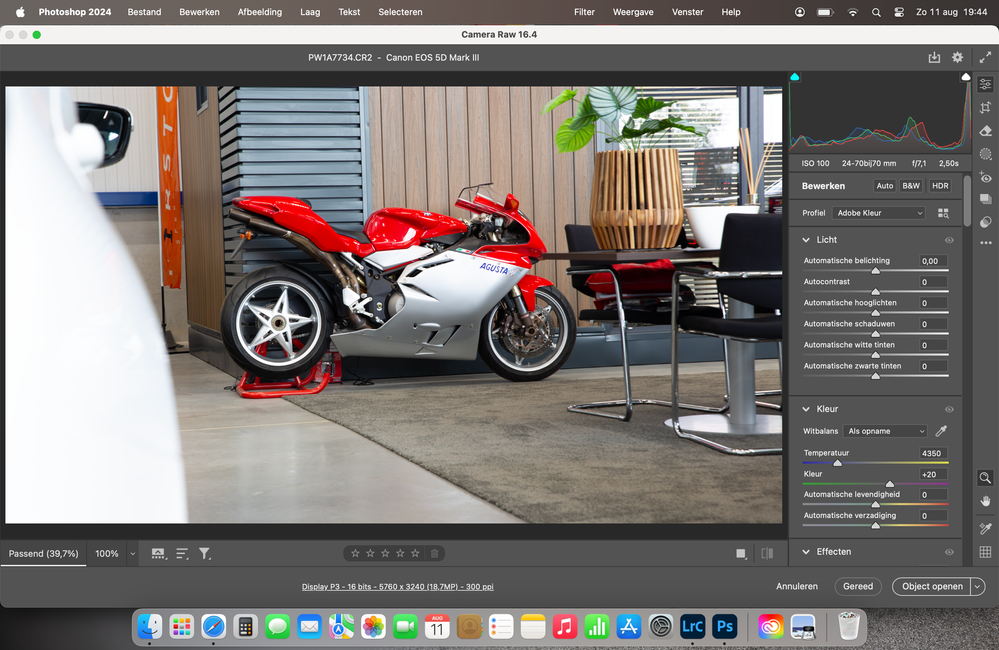Screen dimensions: 999x650
Task: Toggle the HDR editing button
Action: pyautogui.click(x=940, y=186)
